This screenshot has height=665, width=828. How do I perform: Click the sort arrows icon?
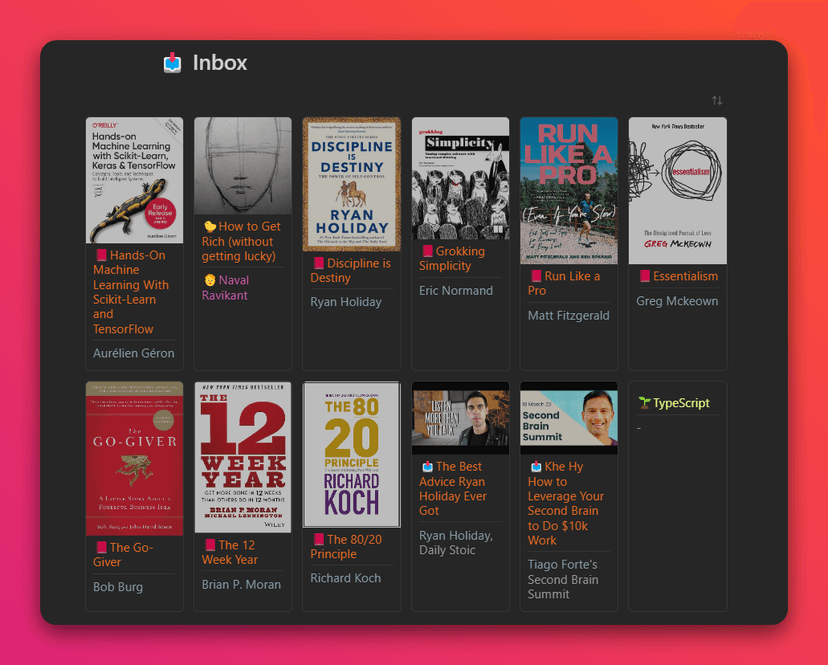[x=717, y=100]
